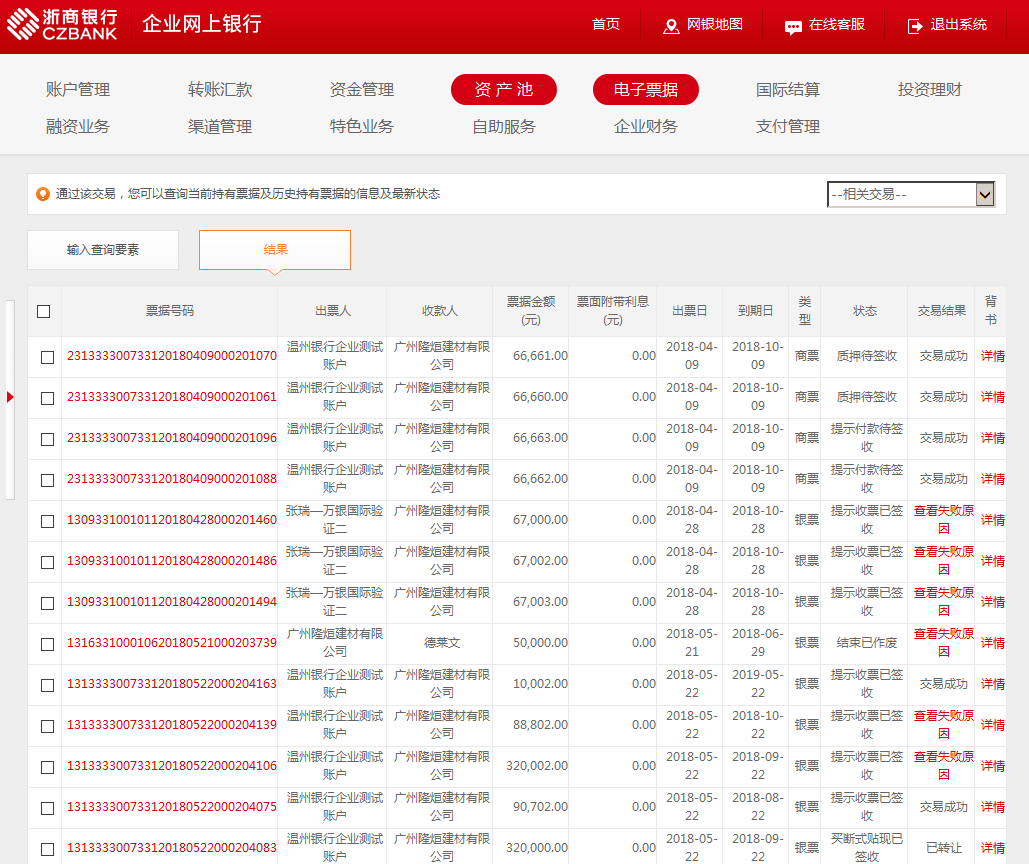Open bill number ending 203739
The image size is (1029, 864).
pos(172,643)
